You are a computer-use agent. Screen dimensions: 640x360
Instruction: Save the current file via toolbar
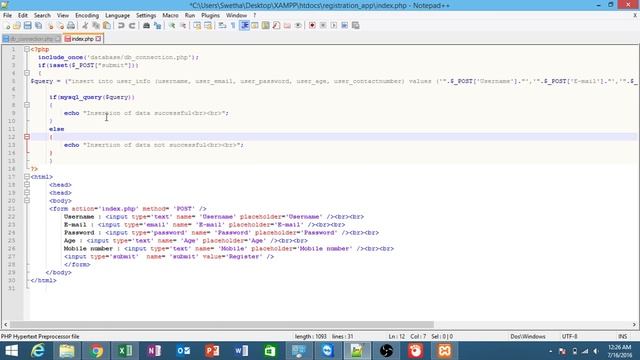[27, 26]
